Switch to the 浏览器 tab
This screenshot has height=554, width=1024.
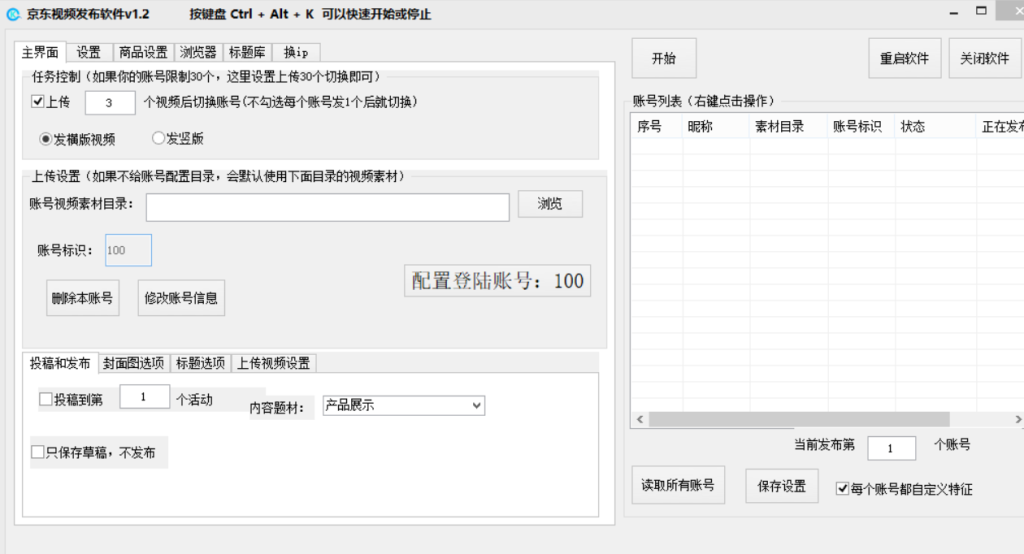(198, 52)
